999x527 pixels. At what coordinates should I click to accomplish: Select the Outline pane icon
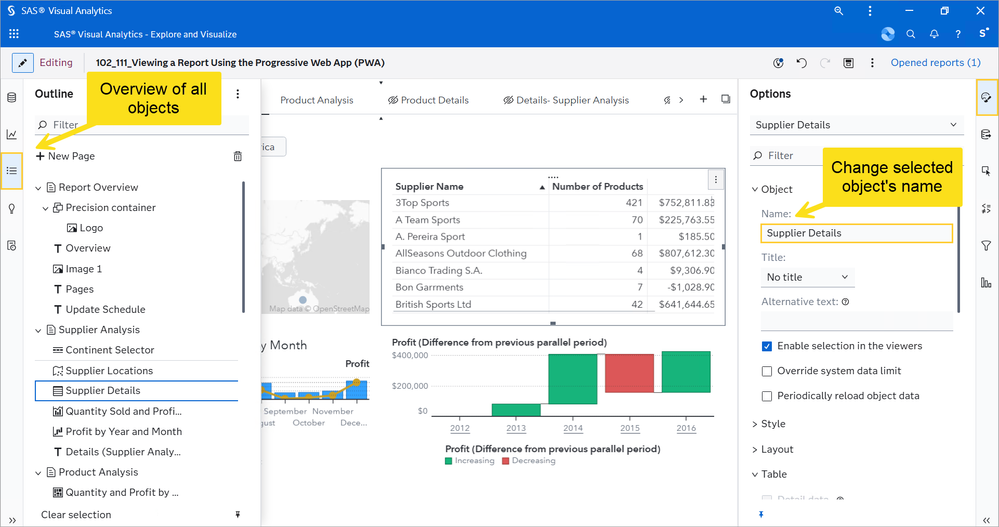click(x=11, y=171)
